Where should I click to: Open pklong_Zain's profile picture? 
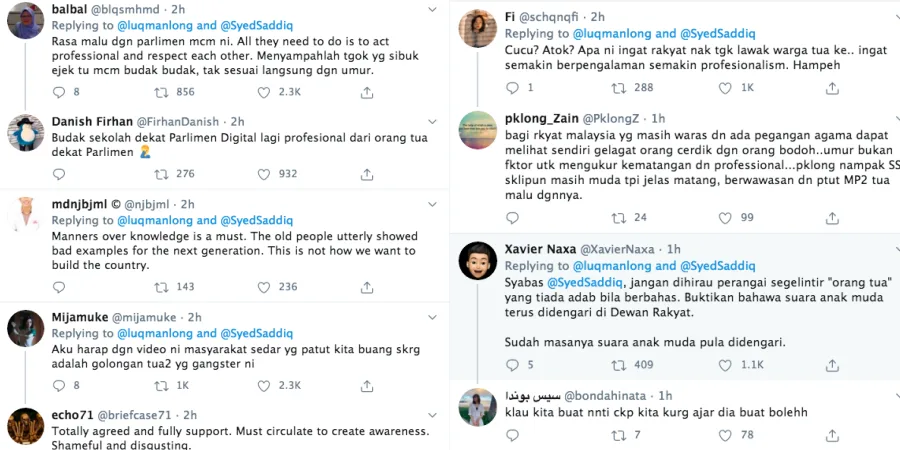tap(477, 129)
